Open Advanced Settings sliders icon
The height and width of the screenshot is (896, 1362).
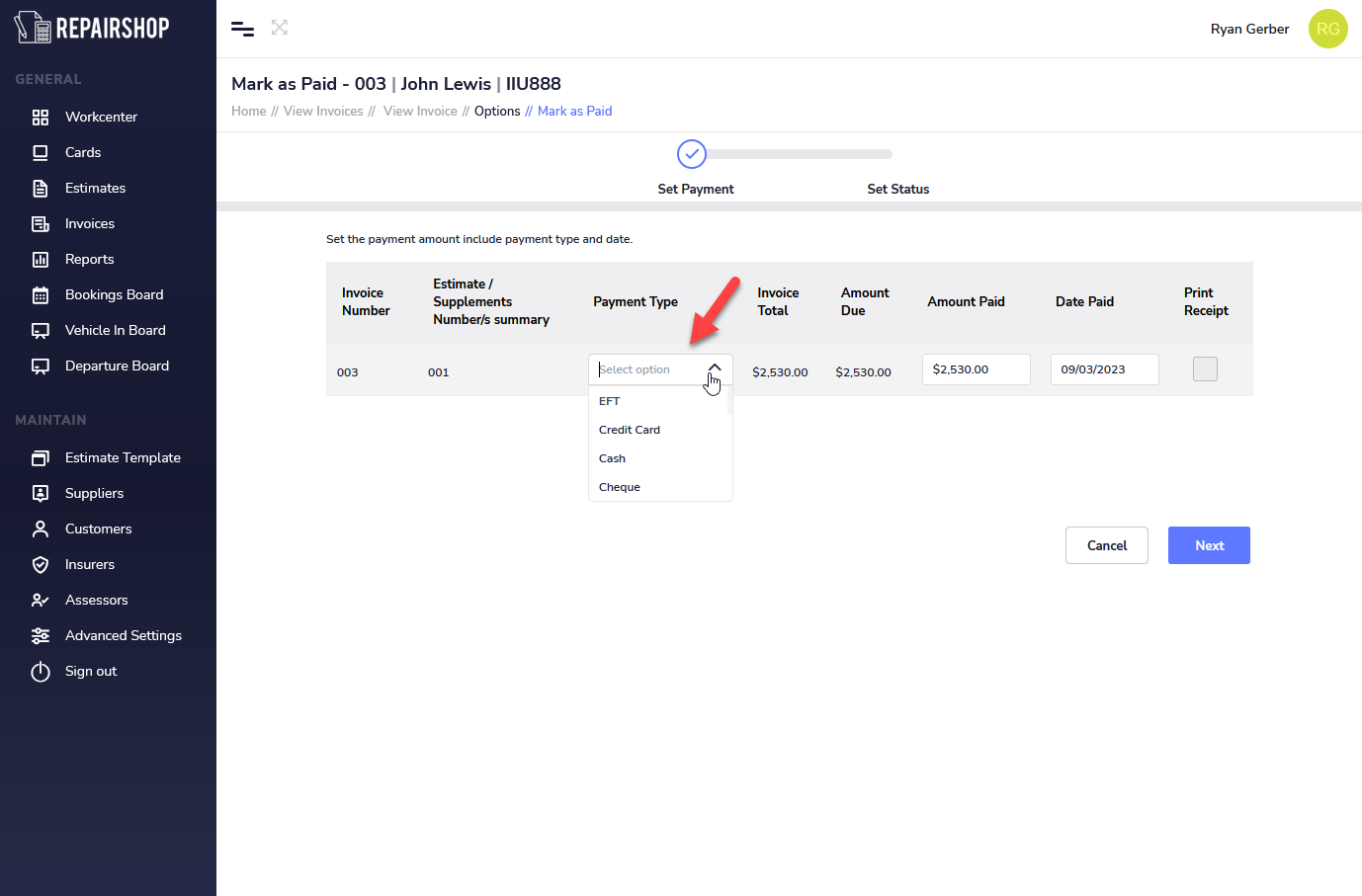coord(41,636)
